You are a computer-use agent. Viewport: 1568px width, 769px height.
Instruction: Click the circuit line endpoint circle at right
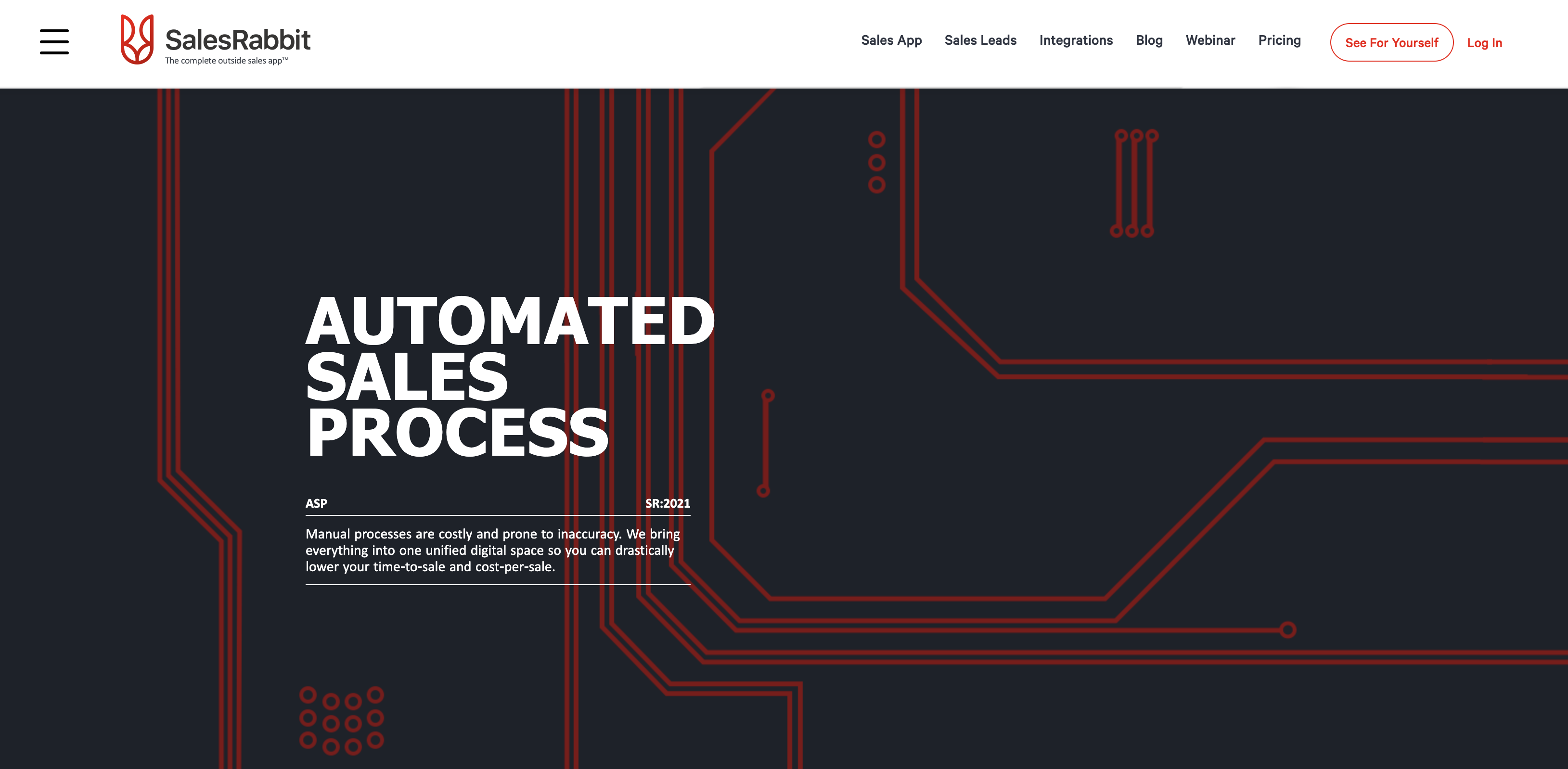point(1287,629)
